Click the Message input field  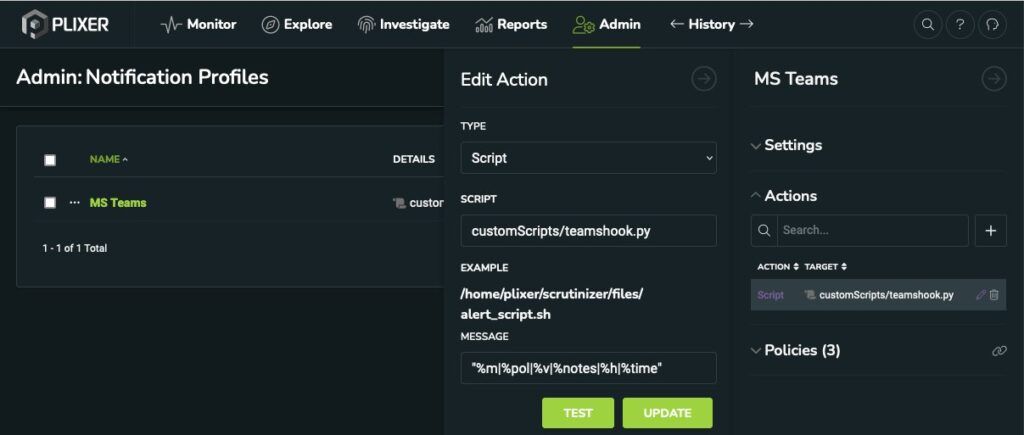(588, 368)
